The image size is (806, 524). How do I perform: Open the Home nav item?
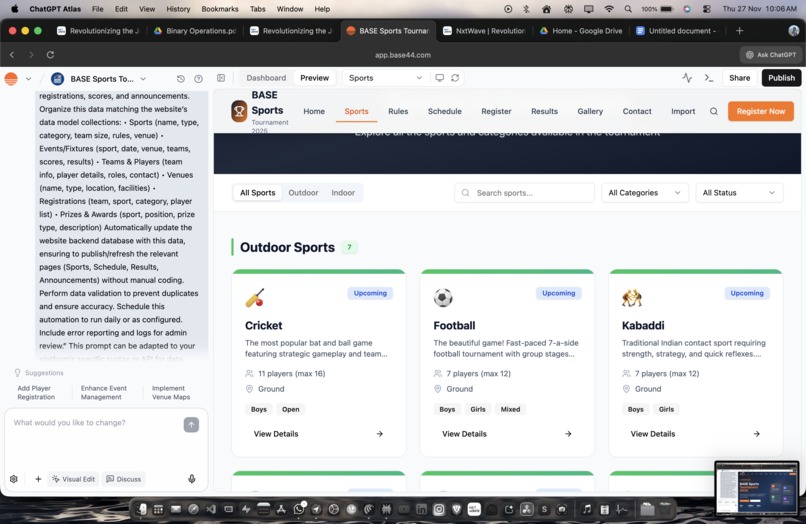click(314, 111)
